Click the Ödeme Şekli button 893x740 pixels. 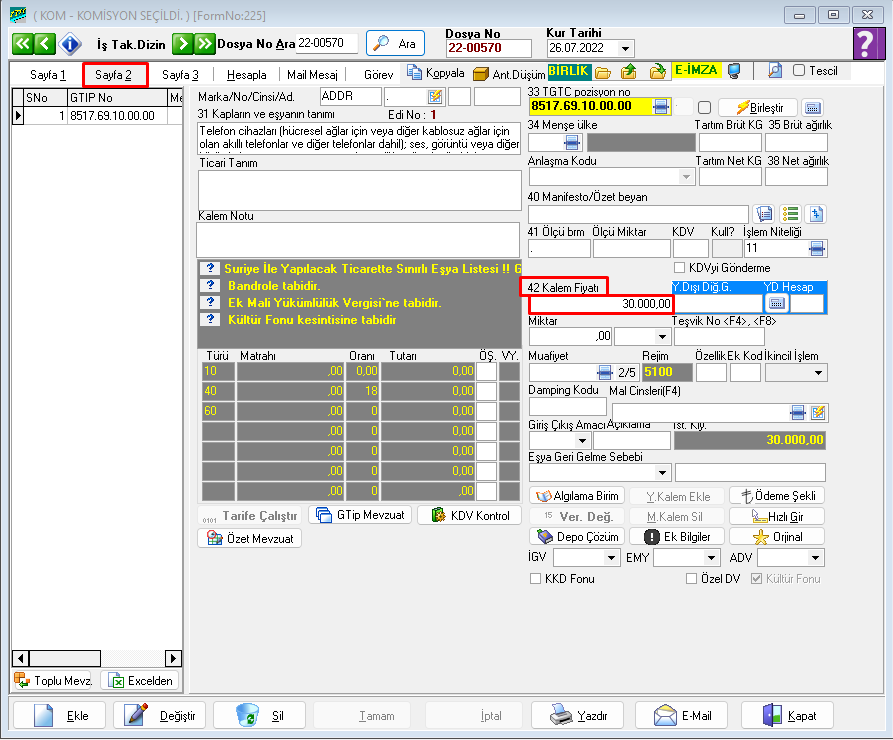pos(777,496)
